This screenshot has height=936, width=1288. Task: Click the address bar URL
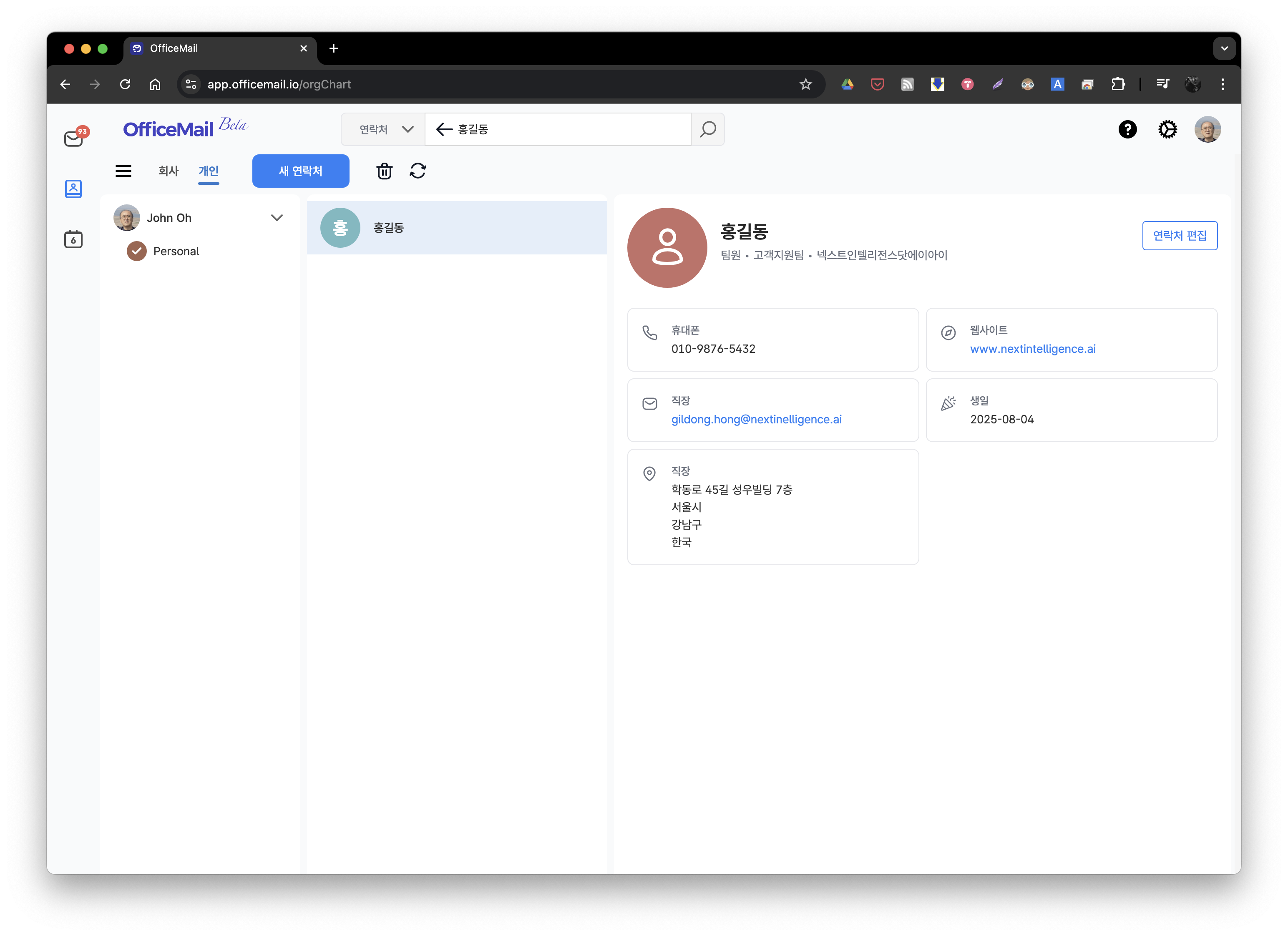(x=279, y=85)
